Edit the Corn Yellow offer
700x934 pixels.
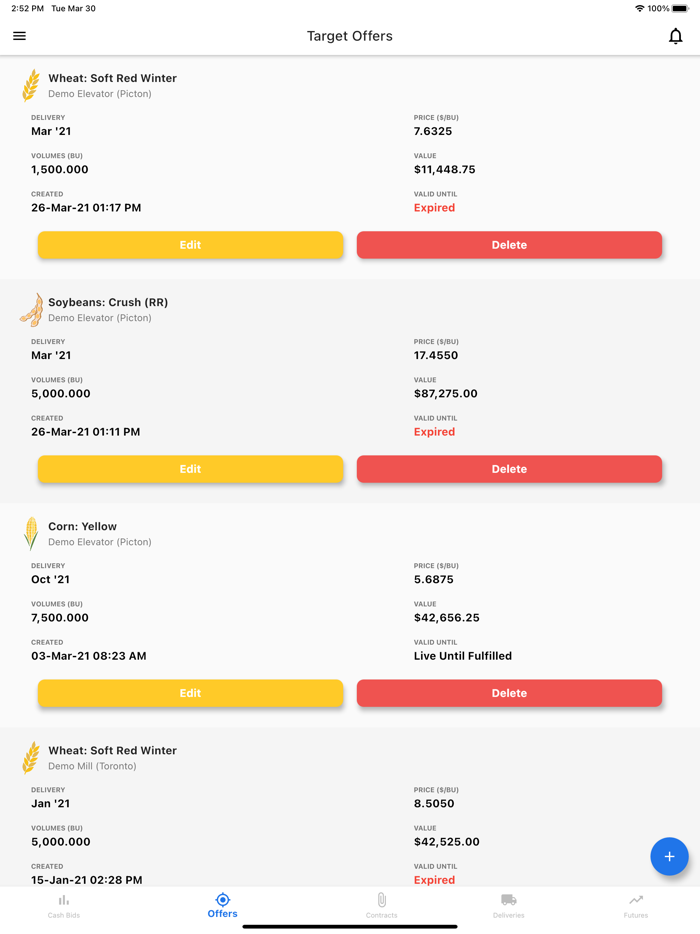coord(190,693)
